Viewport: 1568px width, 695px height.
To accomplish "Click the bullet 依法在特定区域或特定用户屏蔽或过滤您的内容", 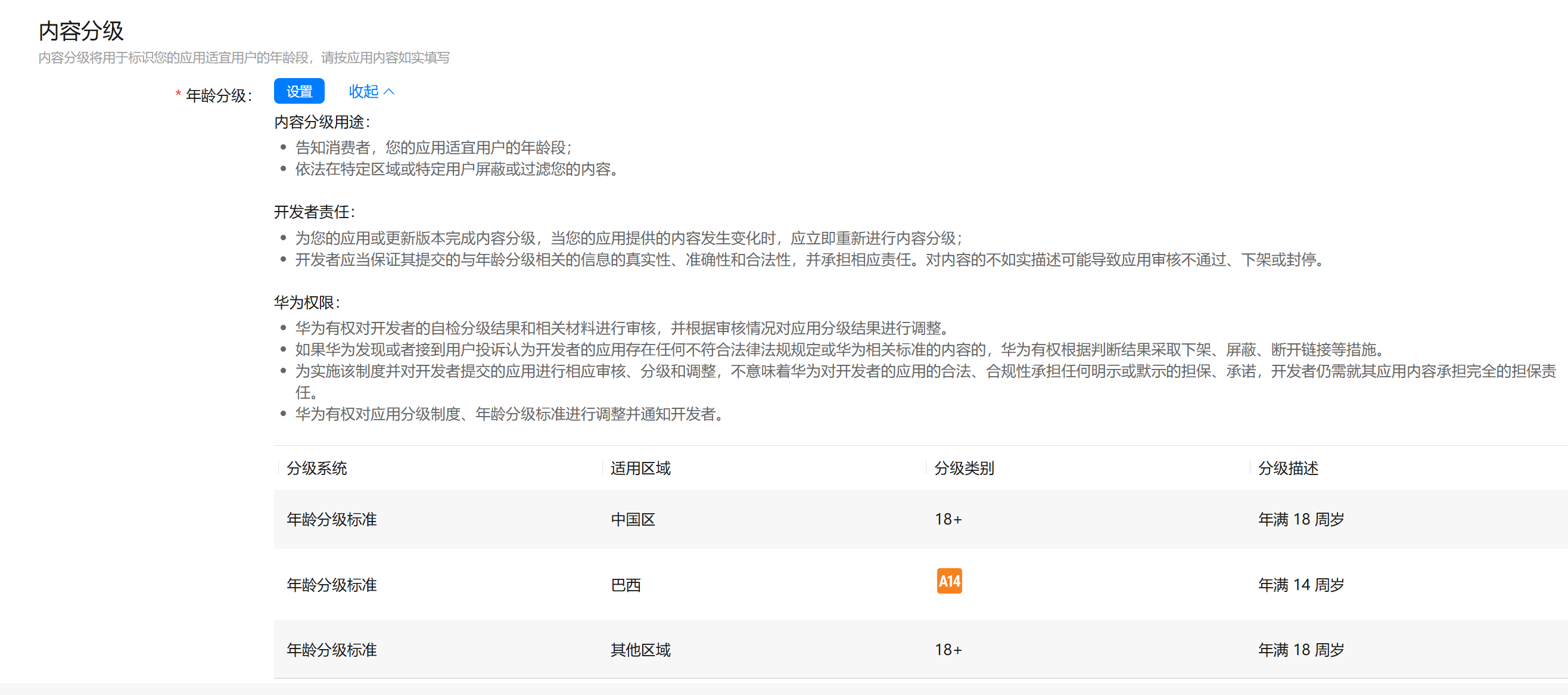I will (x=457, y=169).
